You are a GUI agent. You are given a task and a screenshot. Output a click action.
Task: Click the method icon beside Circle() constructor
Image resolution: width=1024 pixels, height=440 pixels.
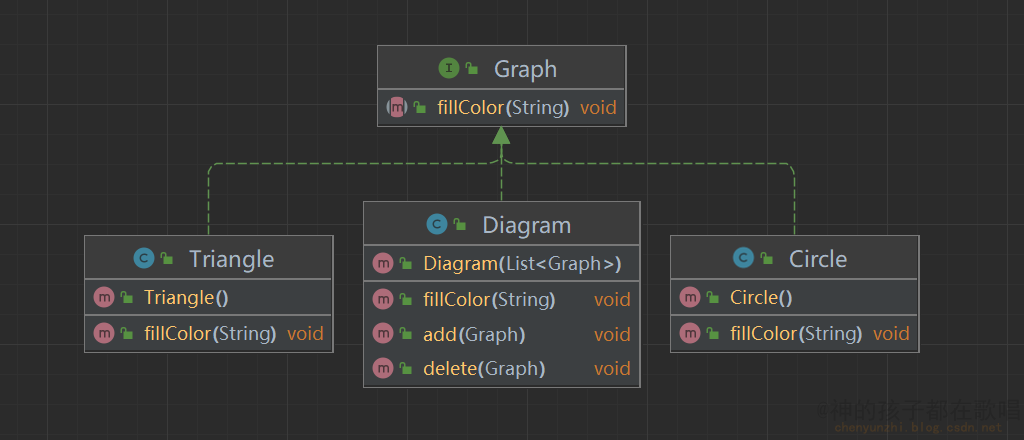[x=690, y=298]
